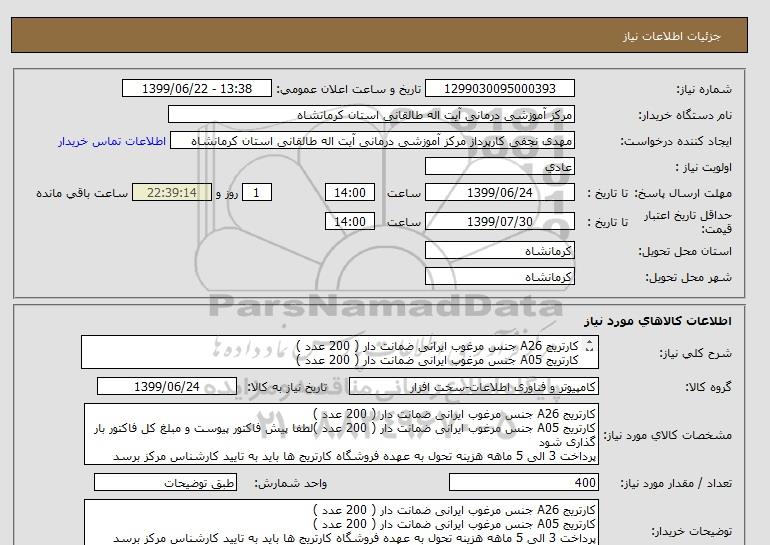Click price validity date 1399/07/30 field
The image size is (770, 545).
499,221
